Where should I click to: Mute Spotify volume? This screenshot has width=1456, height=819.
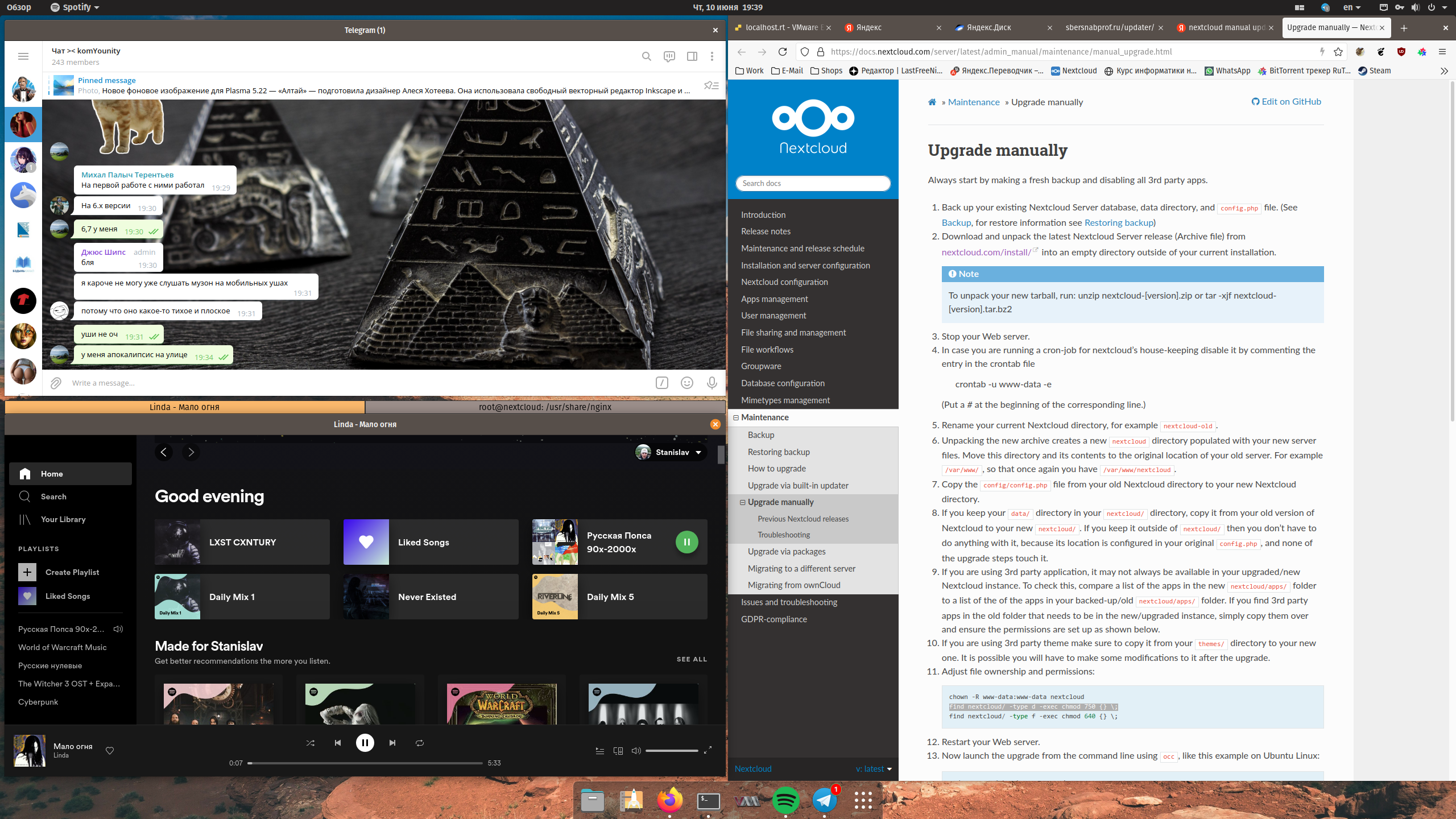tap(636, 751)
